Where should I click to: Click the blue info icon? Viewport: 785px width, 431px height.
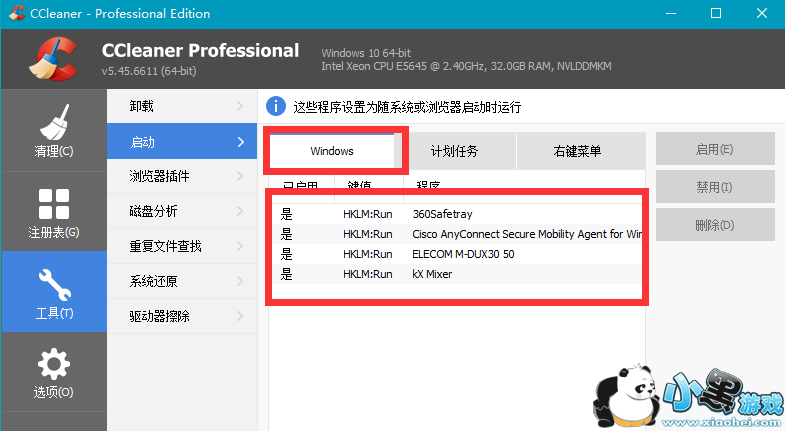276,107
